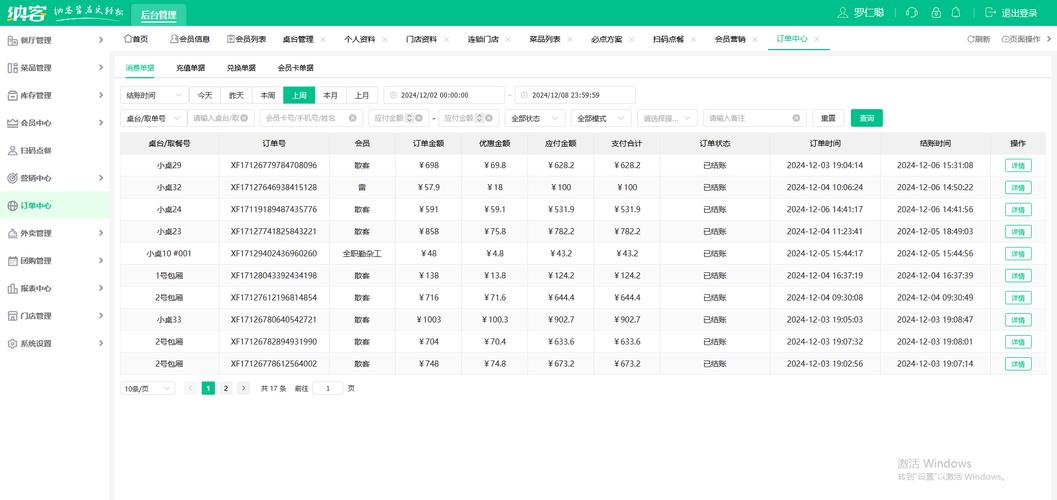This screenshot has width=1057, height=500.
Task: Click the lock screen padlock icon
Action: [x=936, y=13]
